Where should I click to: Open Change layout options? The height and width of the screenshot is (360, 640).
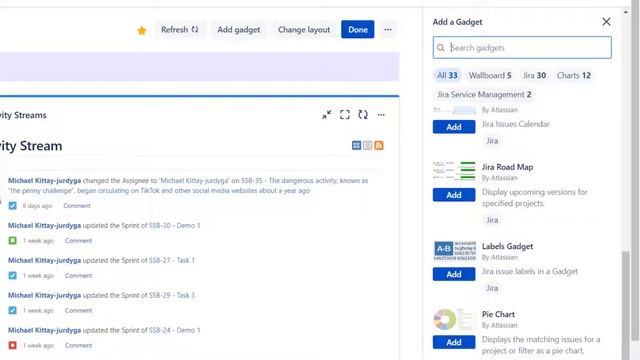click(304, 30)
